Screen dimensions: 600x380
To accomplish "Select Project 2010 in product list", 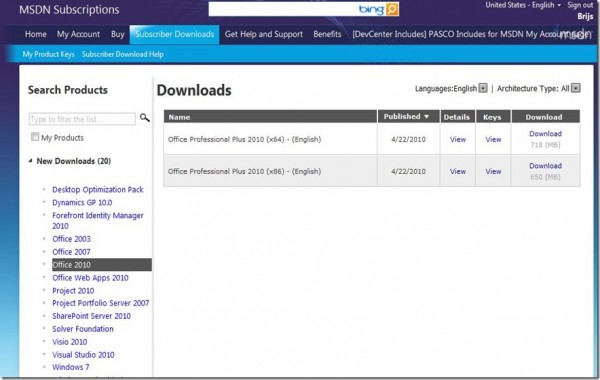I will point(73,290).
